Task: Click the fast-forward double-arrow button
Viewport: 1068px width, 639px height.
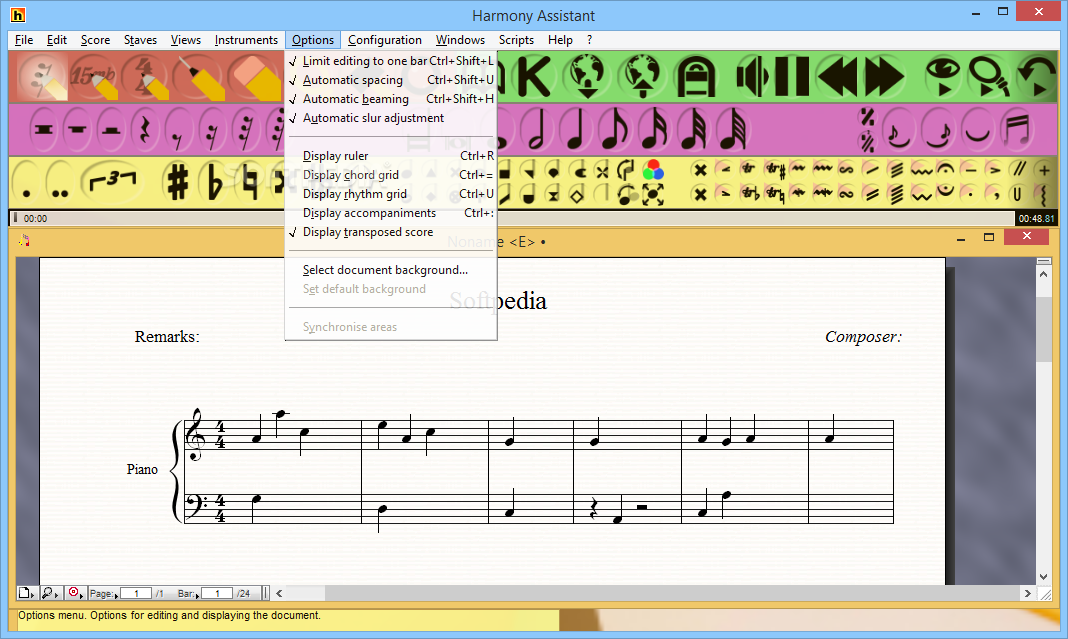Action: tap(884, 76)
